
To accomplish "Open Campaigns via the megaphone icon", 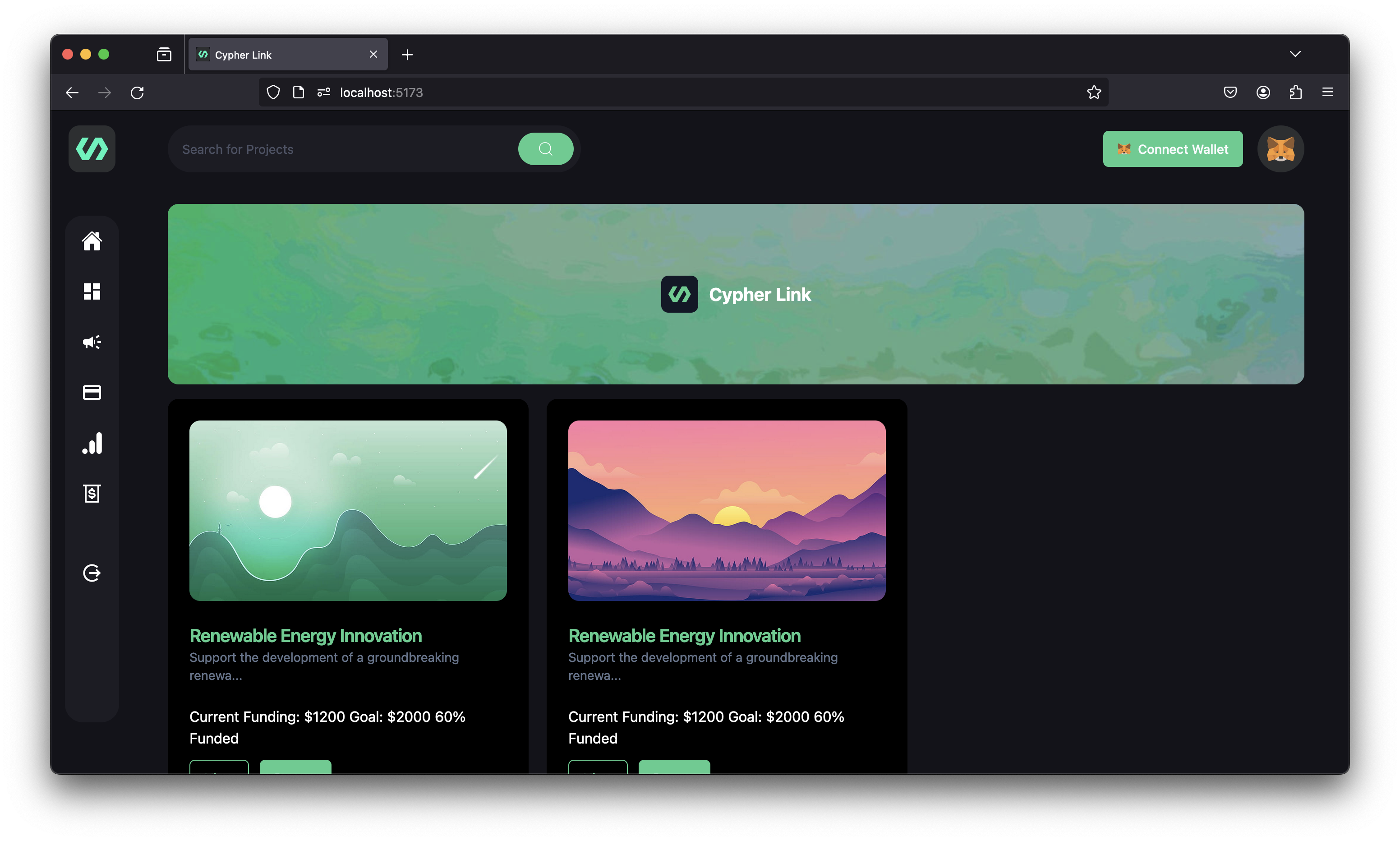I will point(92,342).
